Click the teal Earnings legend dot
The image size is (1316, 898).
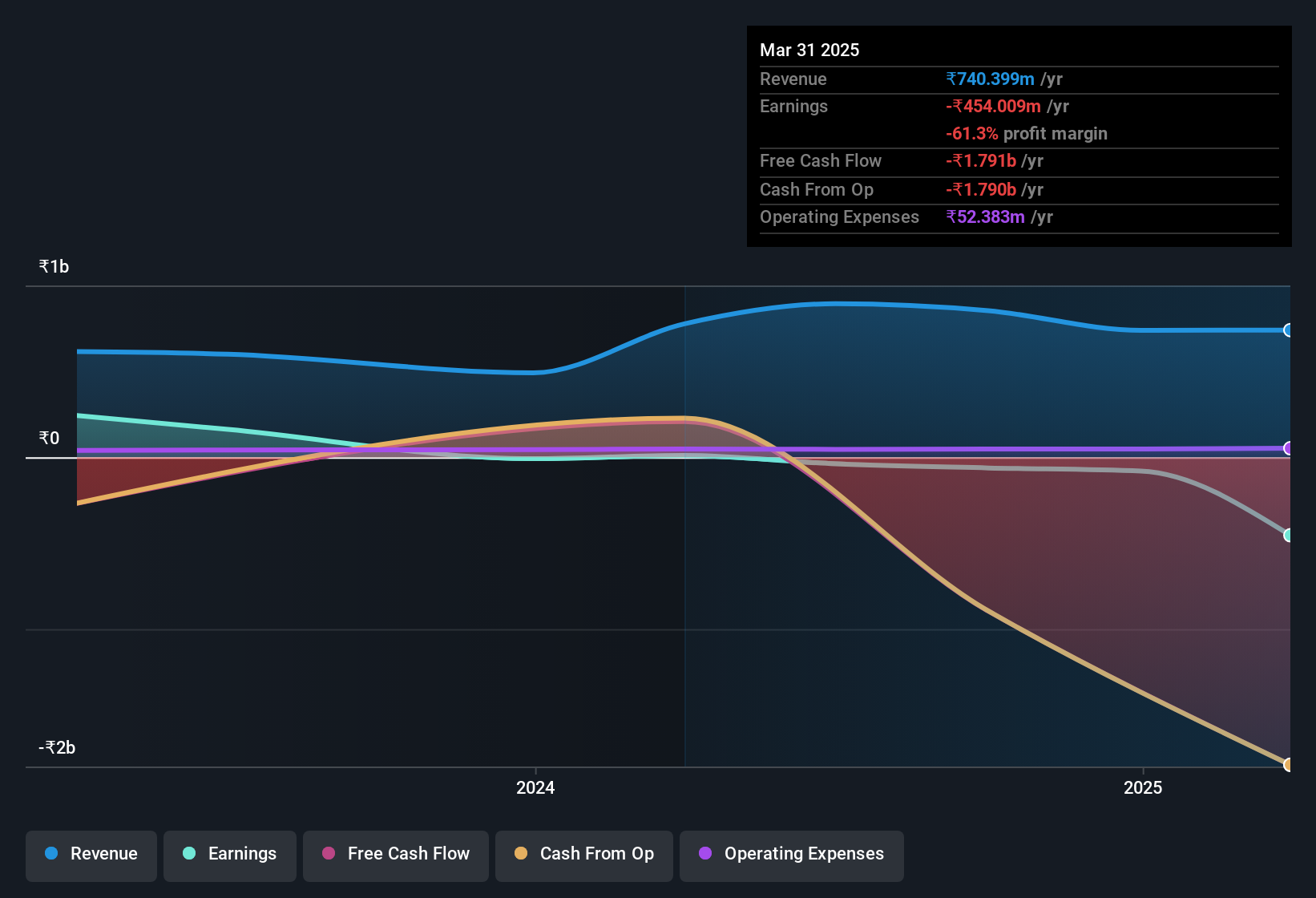189,853
